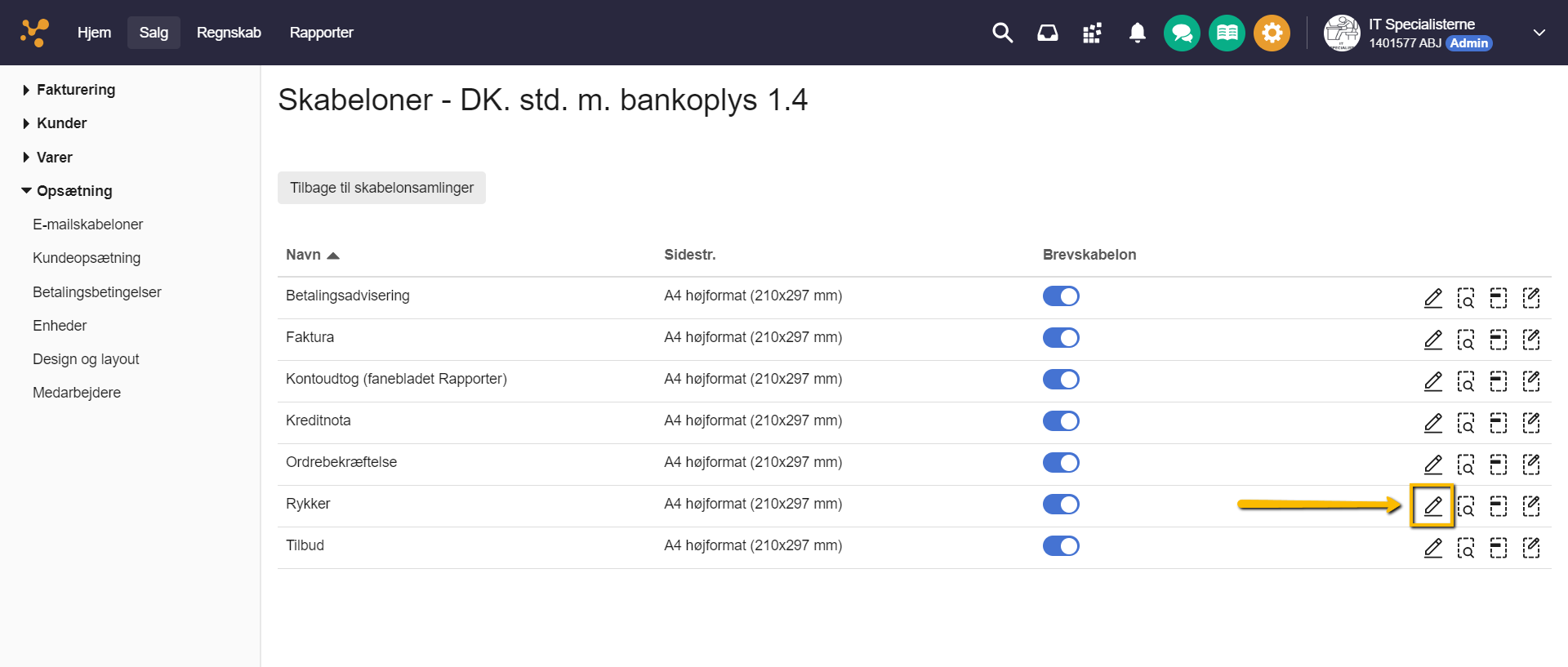This screenshot has width=1568, height=667.
Task: Open the orange settings gear
Action: (1272, 33)
